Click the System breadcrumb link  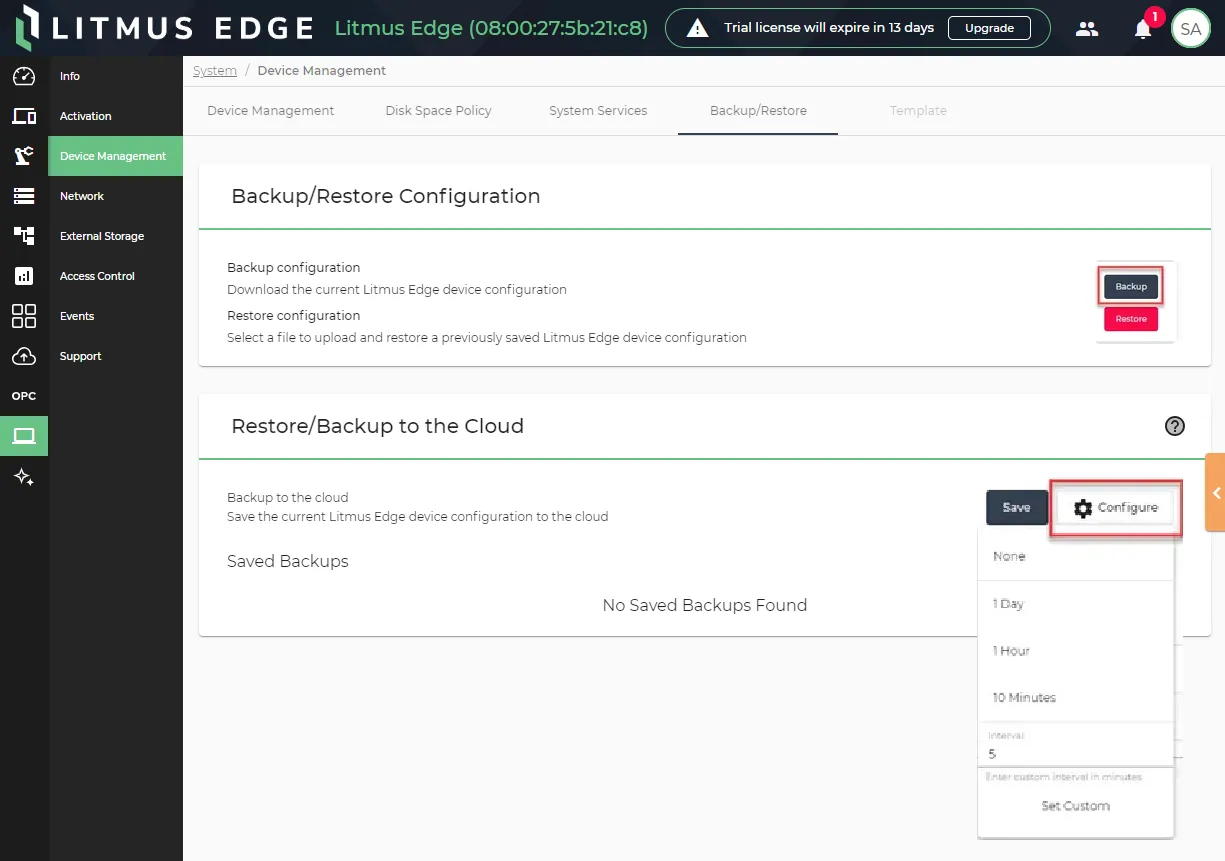(215, 71)
